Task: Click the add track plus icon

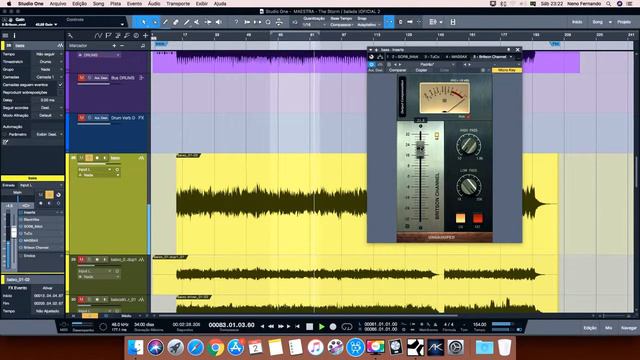Action: [145, 36]
